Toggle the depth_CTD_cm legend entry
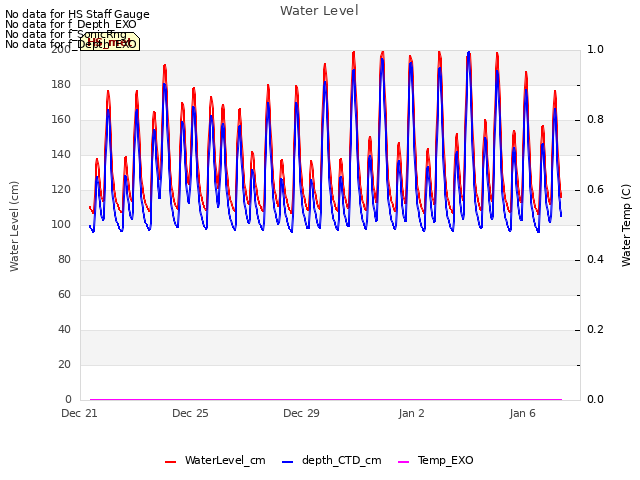The image size is (640, 480). coord(331,460)
